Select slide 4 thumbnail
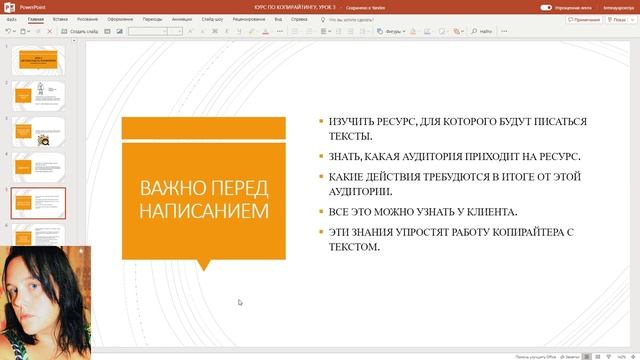 click(x=38, y=167)
